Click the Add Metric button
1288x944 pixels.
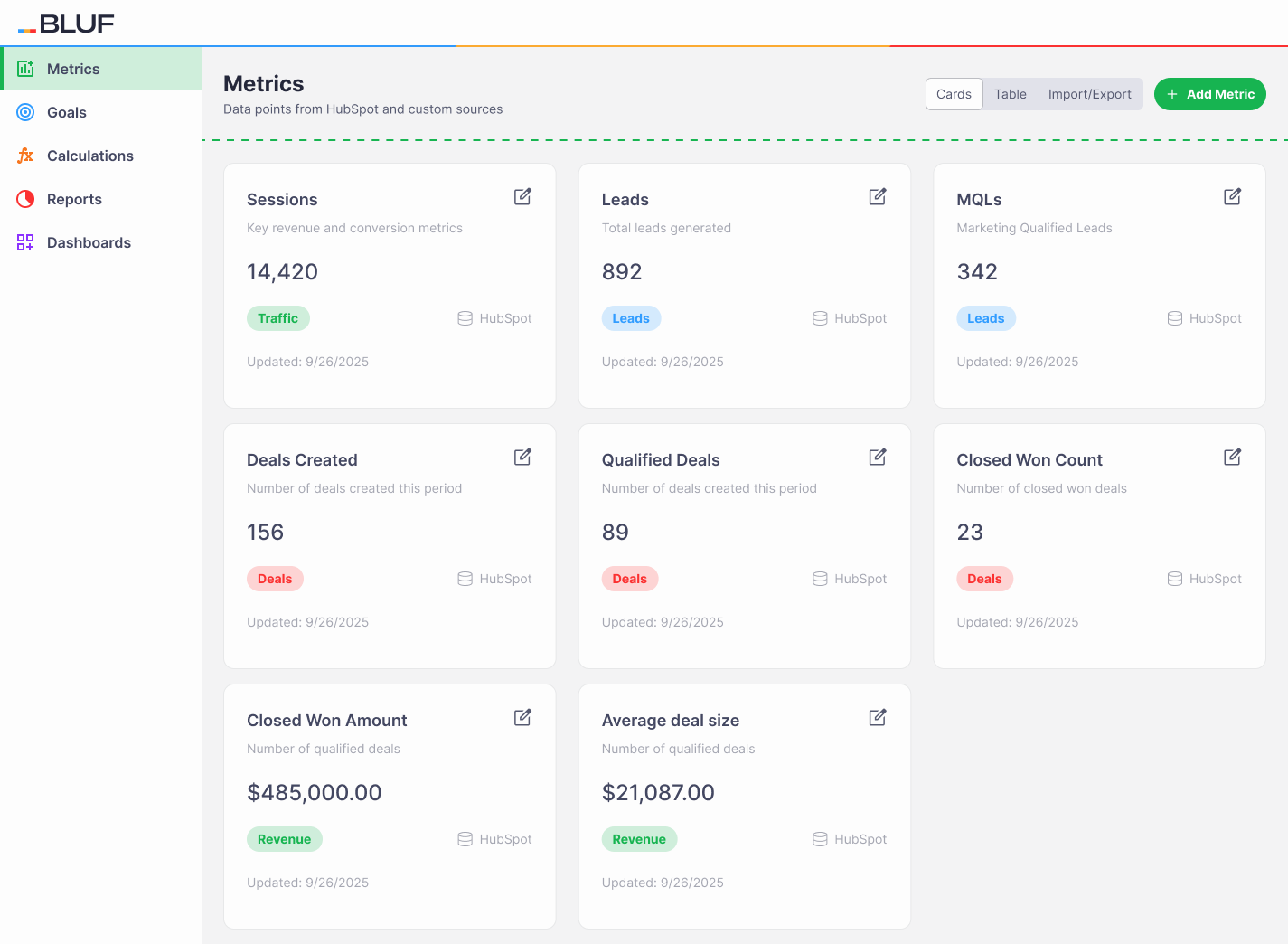(1210, 94)
